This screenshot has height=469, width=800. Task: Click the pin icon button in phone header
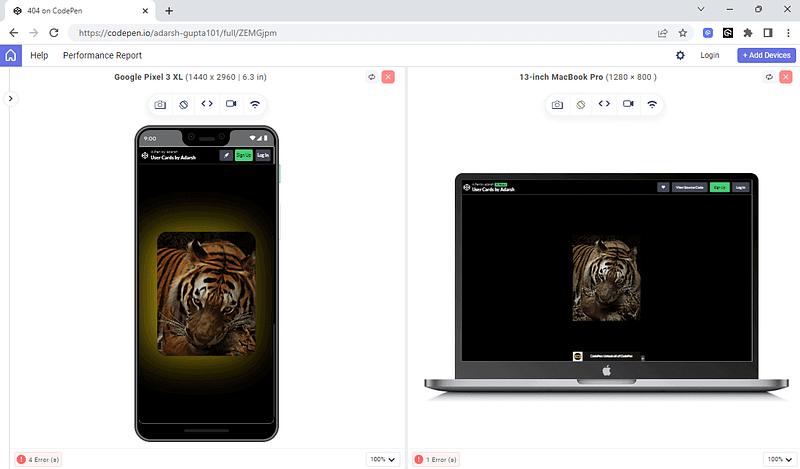coord(226,155)
